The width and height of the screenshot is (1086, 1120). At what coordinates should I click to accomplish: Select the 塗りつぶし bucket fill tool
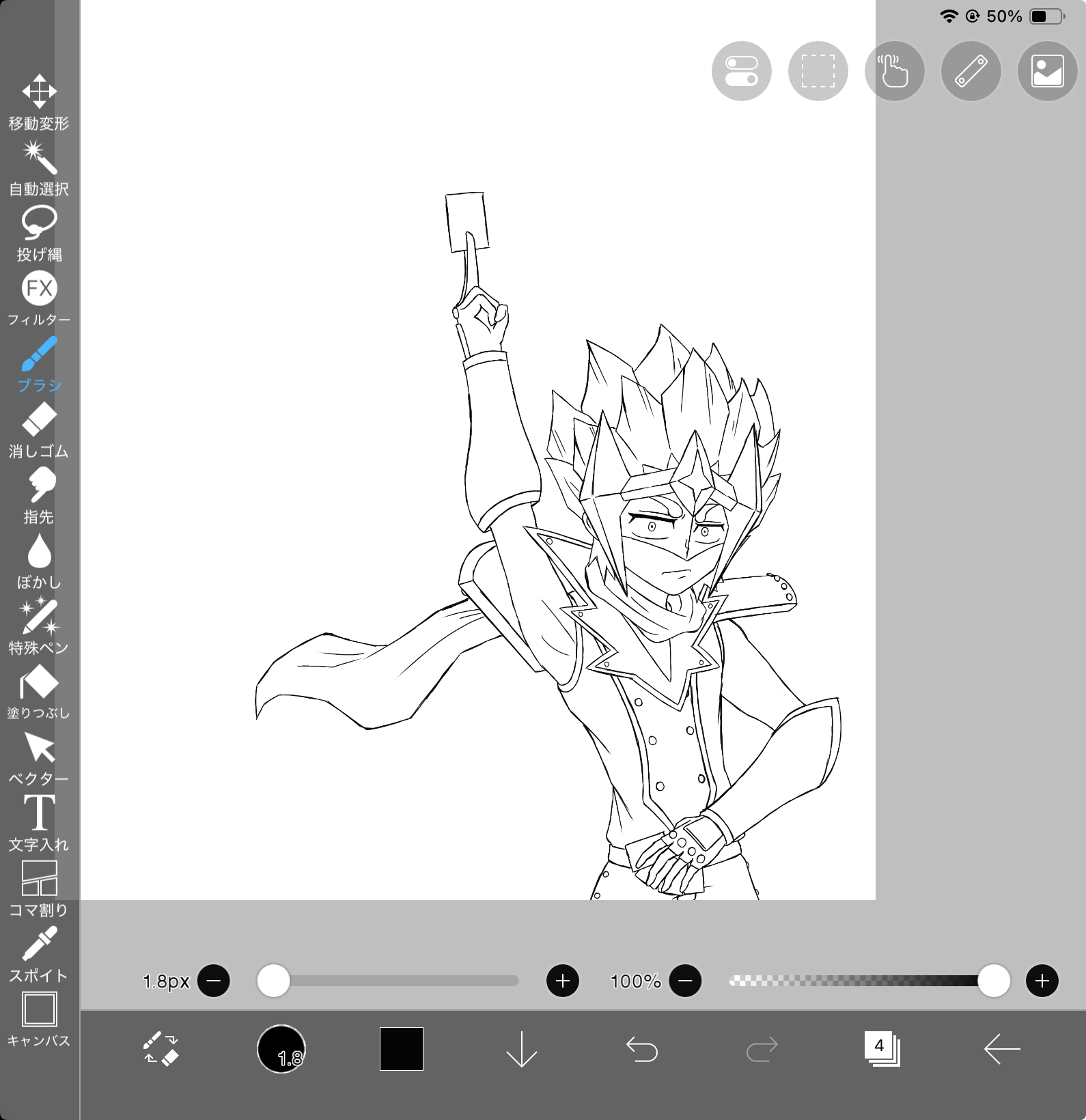point(39,692)
